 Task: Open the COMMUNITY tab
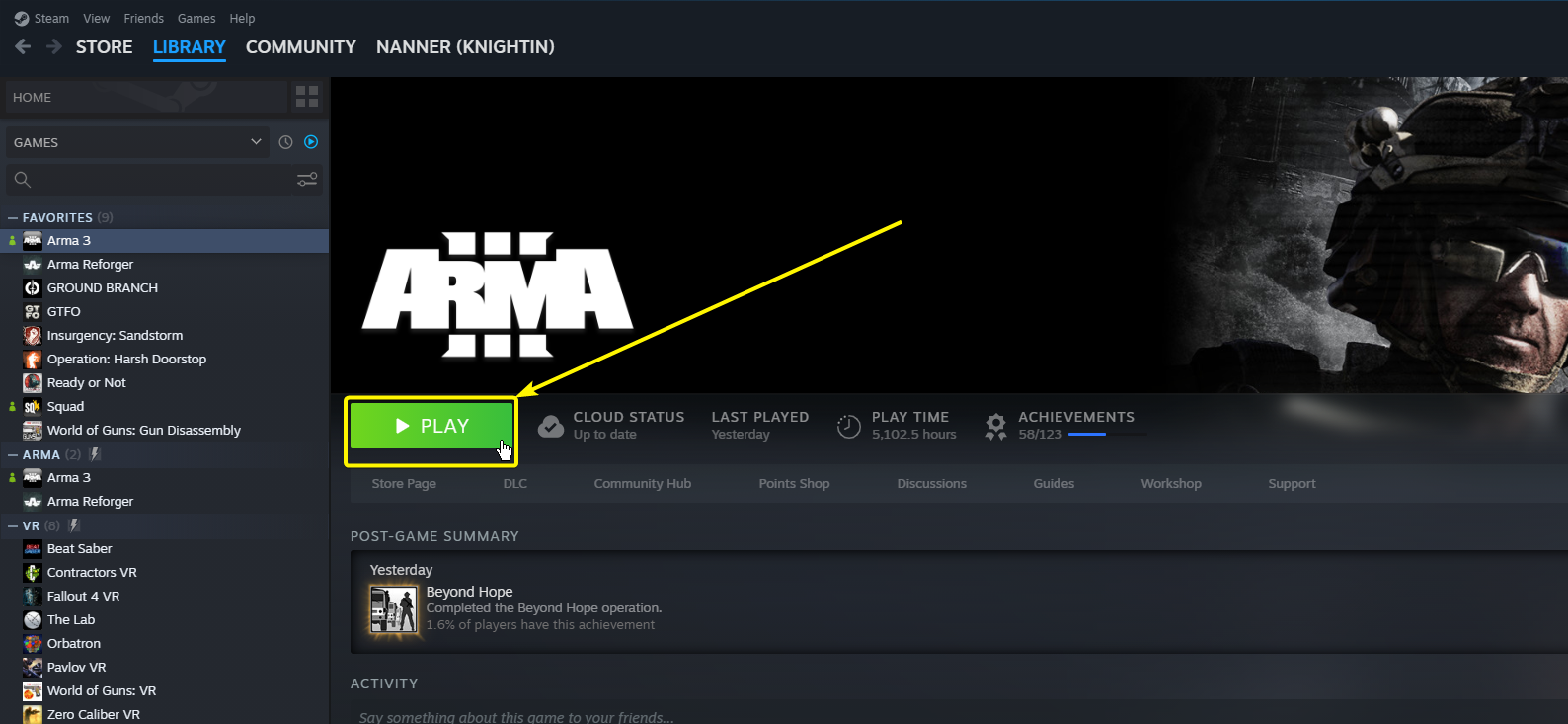pos(301,47)
